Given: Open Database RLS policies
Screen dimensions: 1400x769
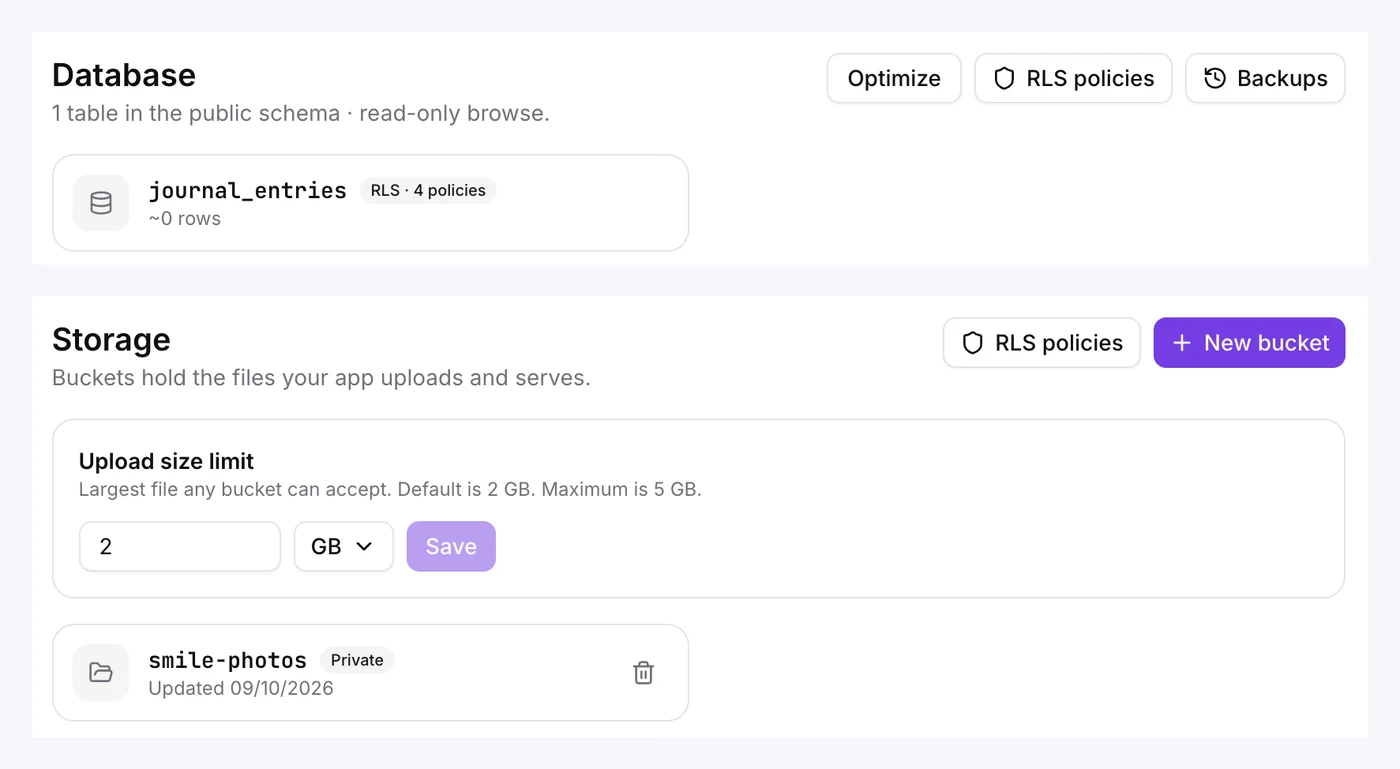Looking at the screenshot, I should pyautogui.click(x=1073, y=78).
